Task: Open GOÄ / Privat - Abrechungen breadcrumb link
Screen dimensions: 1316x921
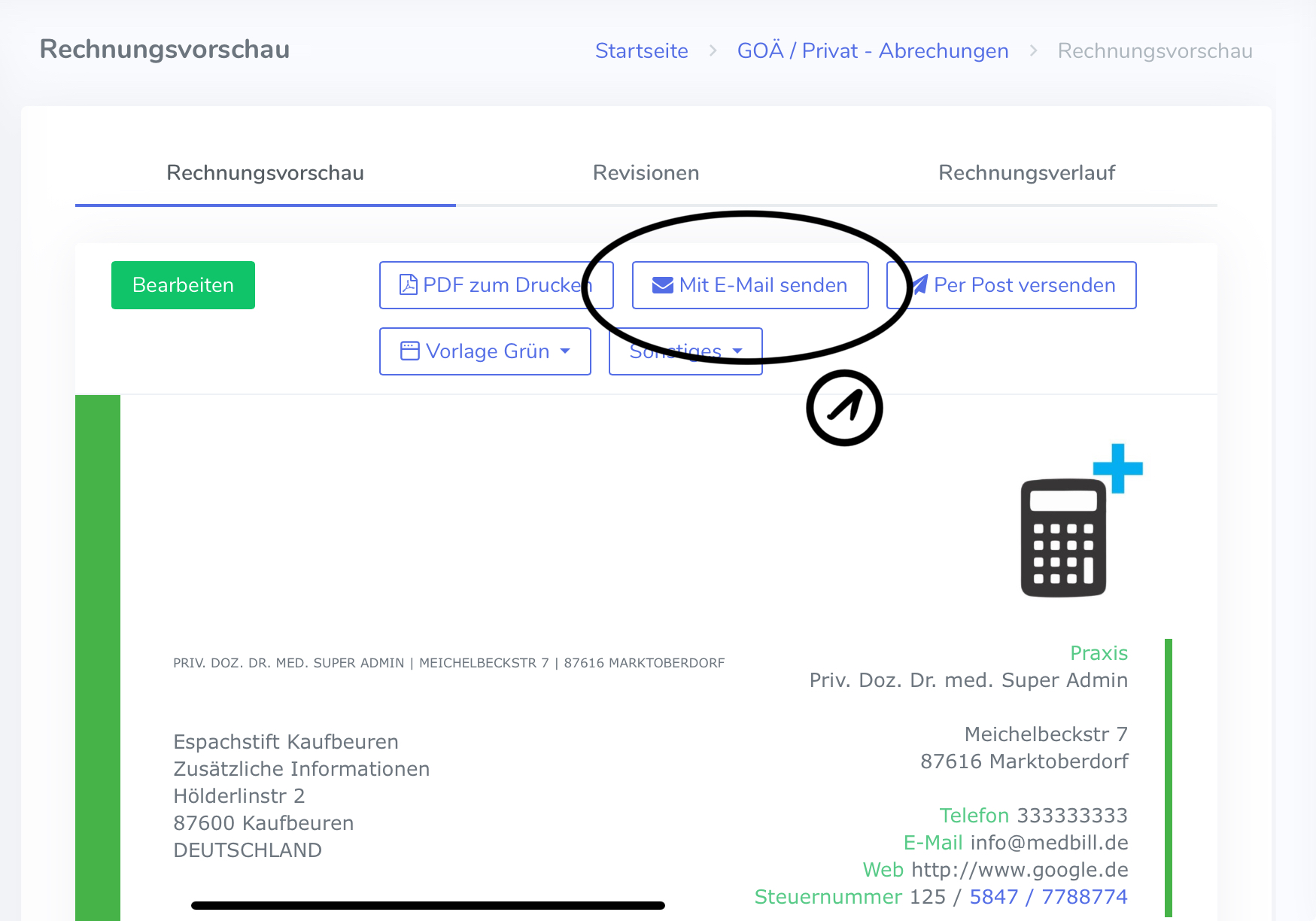Action: [873, 51]
